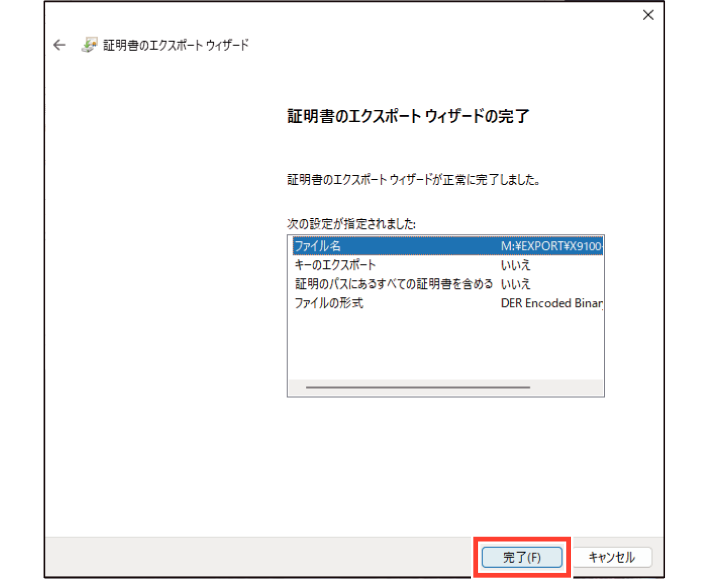This screenshot has width=708, height=580.
Task: Click the 証明書のエクスポート ウィザード title text
Action: coord(176,45)
